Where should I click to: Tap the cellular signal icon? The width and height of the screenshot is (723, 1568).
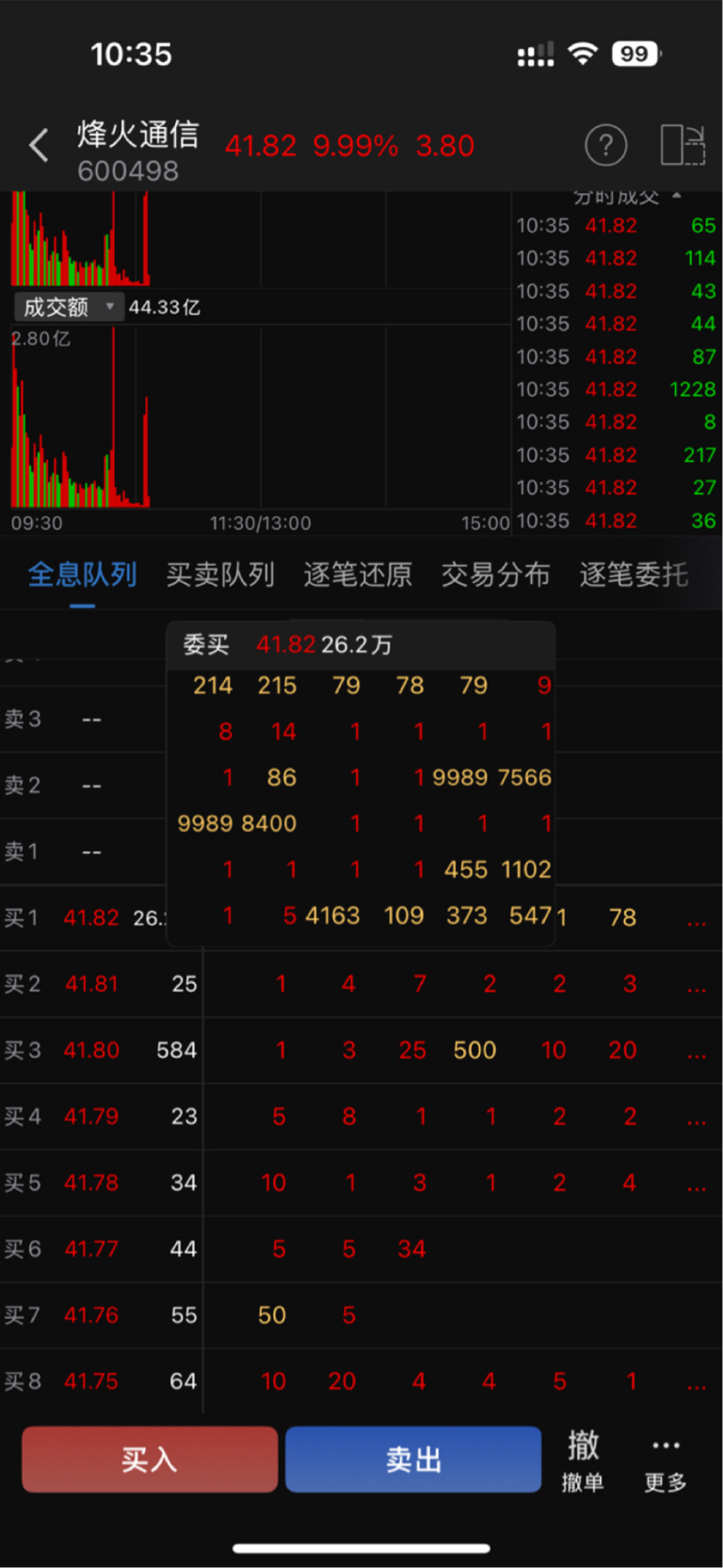(x=536, y=55)
